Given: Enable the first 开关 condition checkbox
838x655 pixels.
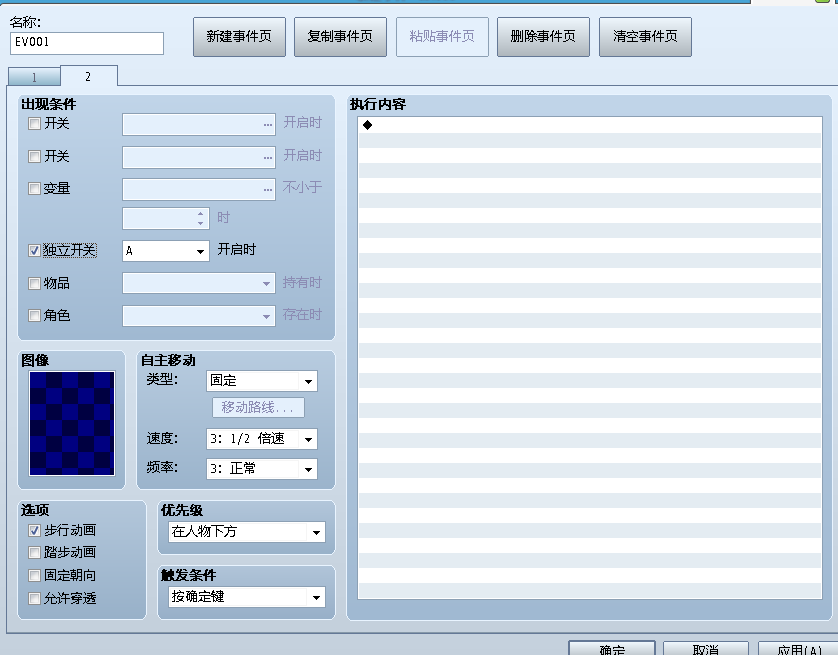Looking at the screenshot, I should pyautogui.click(x=34, y=124).
